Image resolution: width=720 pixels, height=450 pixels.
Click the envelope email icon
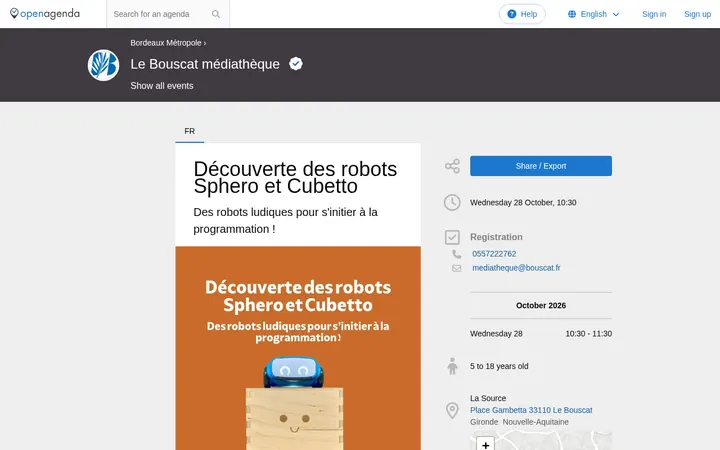coord(456,268)
